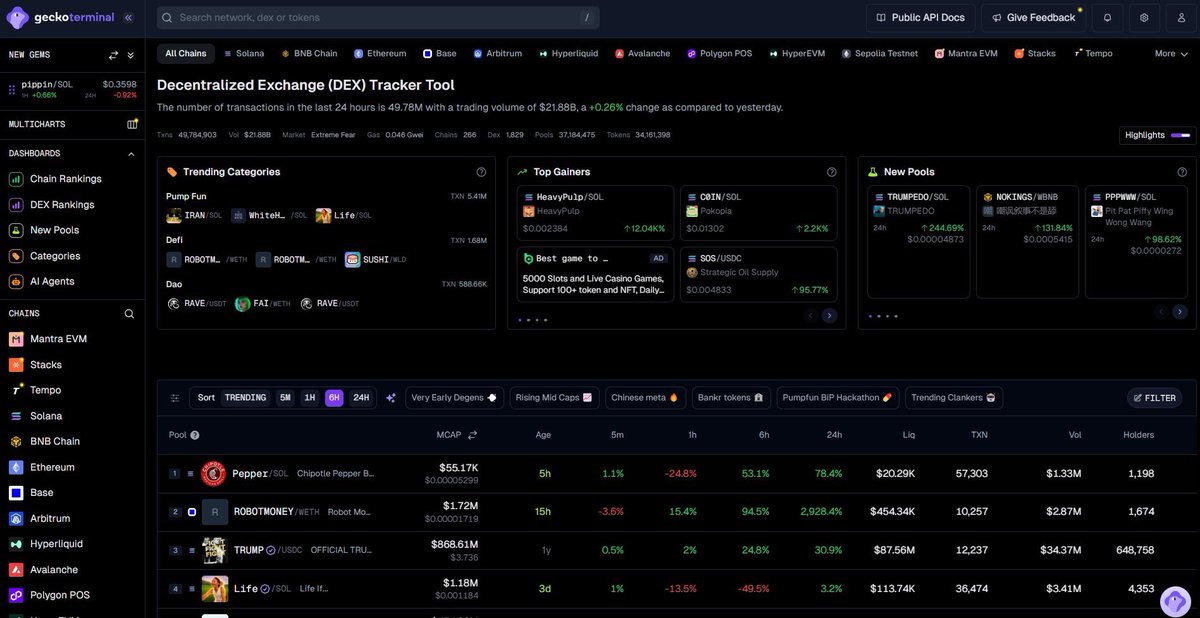1200x618 pixels.
Task: Switch to Ethereum chain tab
Action: click(x=380, y=54)
